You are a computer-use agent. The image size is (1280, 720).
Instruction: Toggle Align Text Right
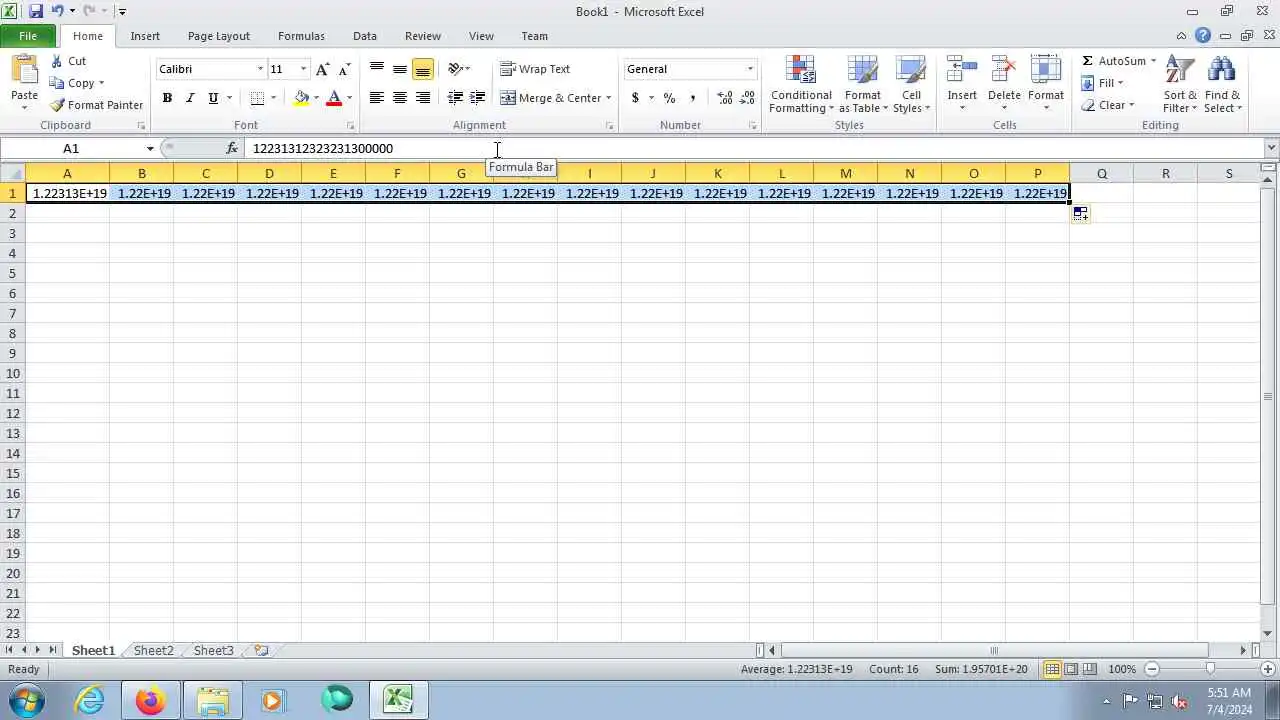click(x=423, y=98)
